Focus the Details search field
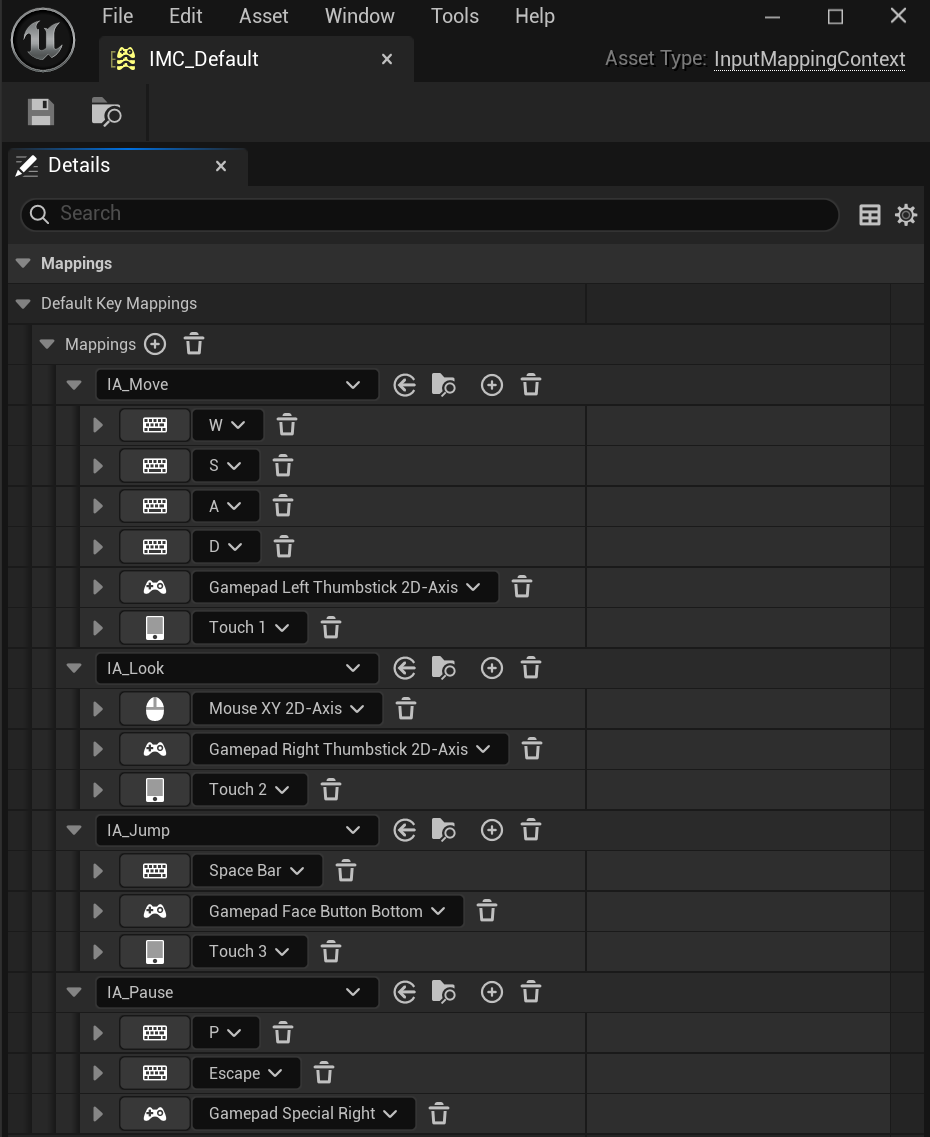930x1137 pixels. coord(430,214)
